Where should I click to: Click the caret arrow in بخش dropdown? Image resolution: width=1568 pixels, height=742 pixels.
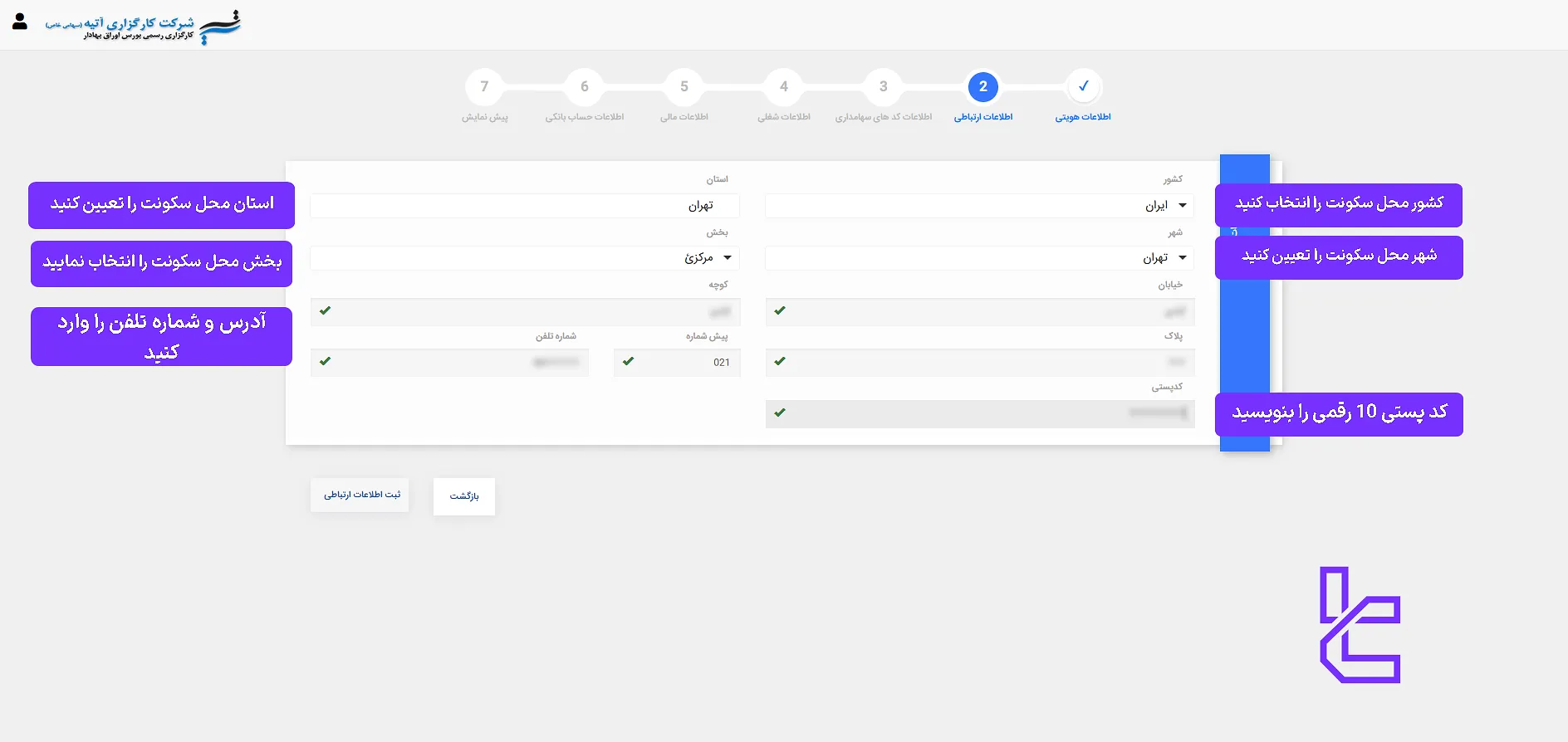728,258
